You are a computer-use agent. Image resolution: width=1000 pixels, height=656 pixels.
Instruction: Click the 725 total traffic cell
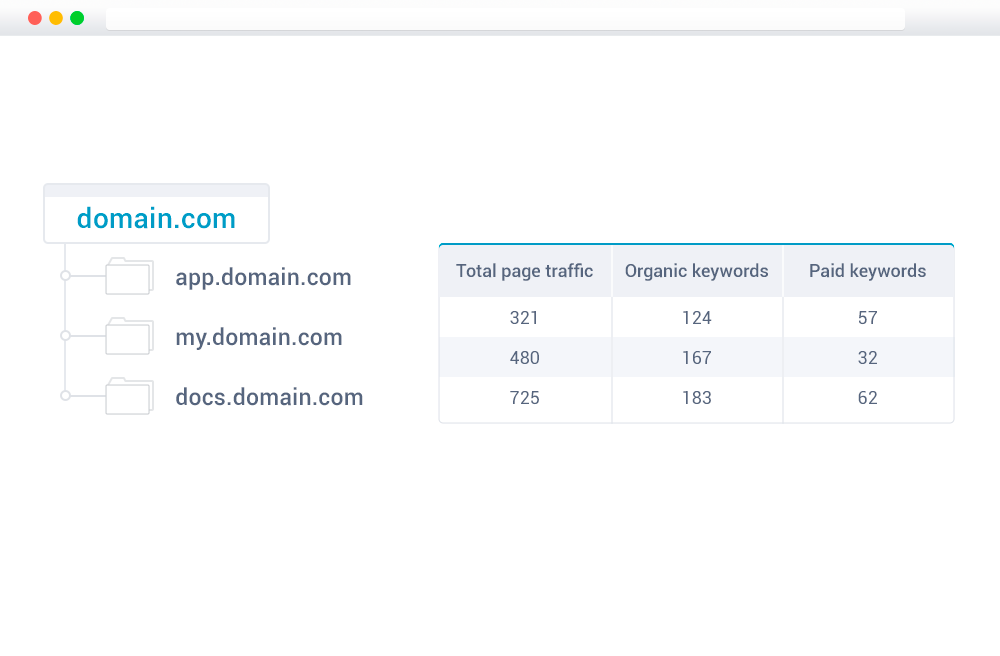[525, 398]
